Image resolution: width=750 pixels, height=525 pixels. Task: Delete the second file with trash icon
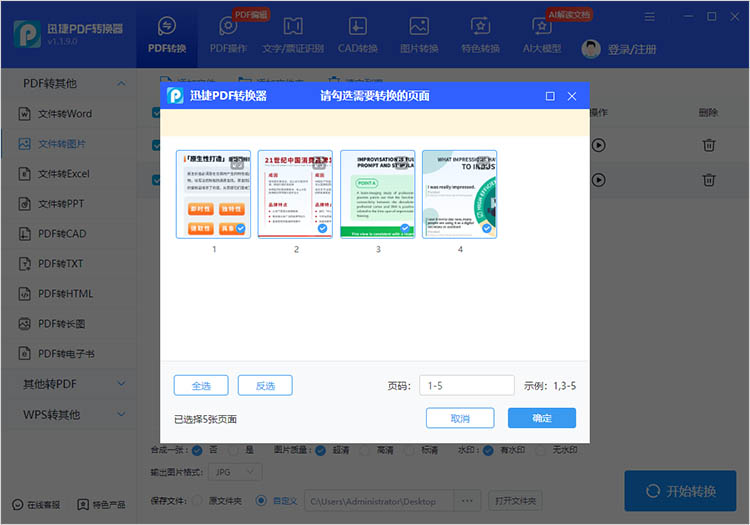coord(709,180)
